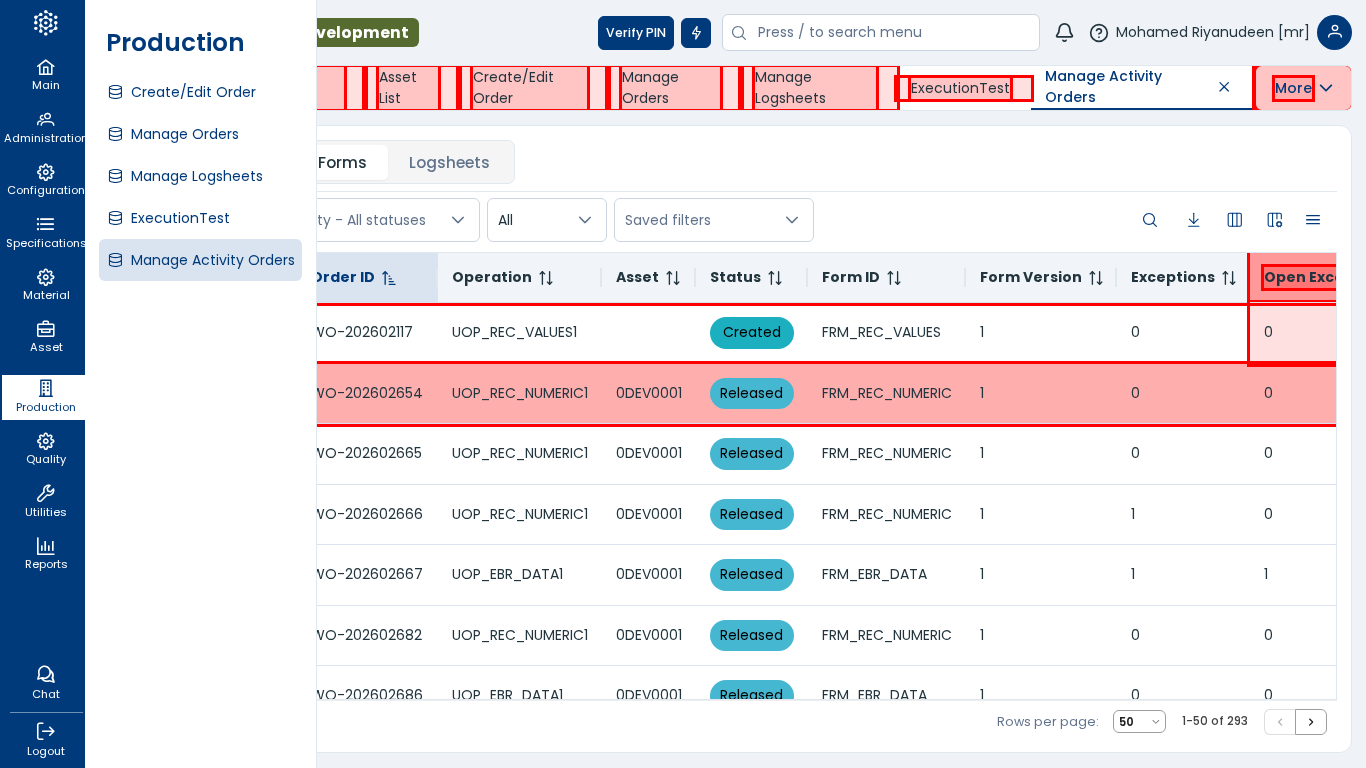
Task: Click the lightning quick action icon
Action: point(696,33)
